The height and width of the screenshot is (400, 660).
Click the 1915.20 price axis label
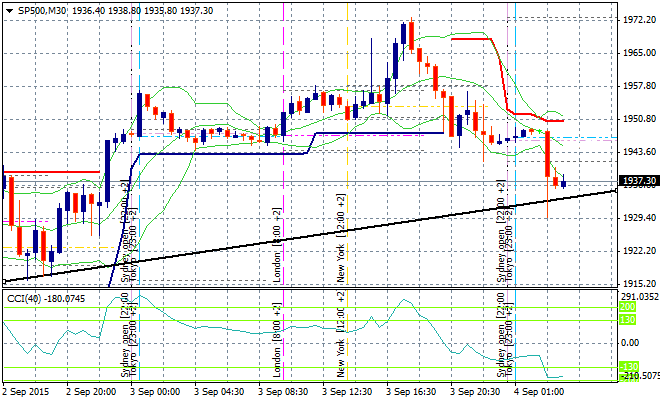tap(637, 283)
